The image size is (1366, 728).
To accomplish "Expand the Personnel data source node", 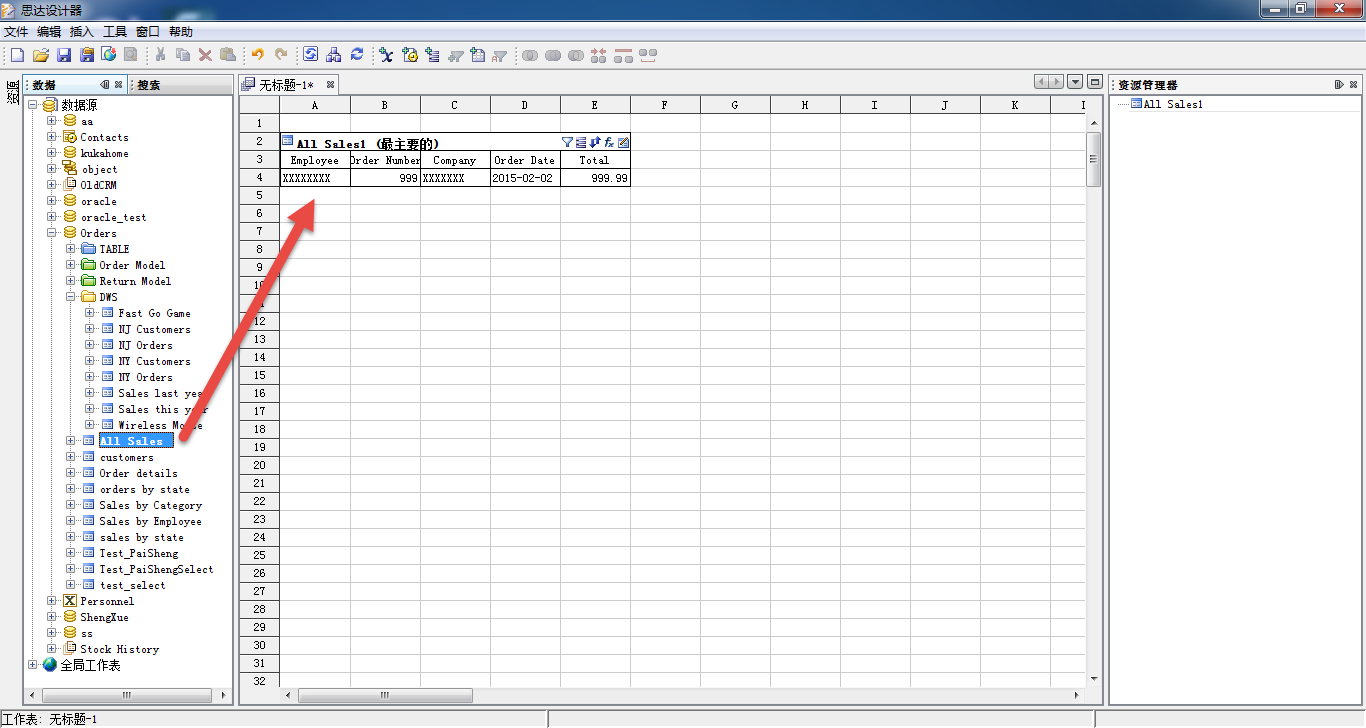I will click(x=52, y=601).
